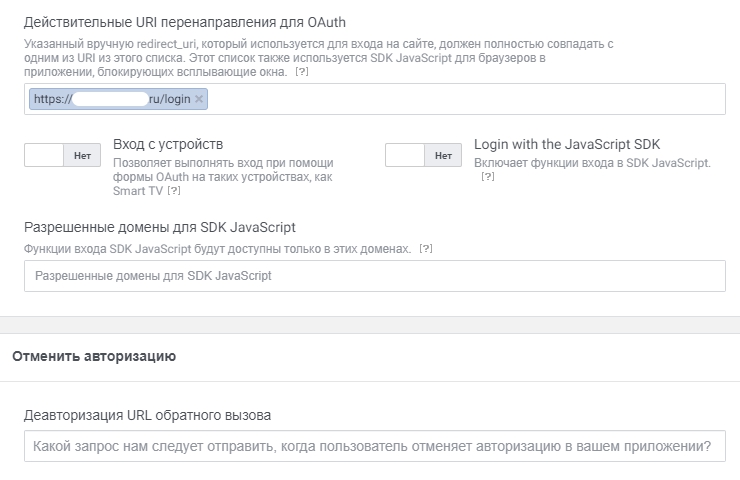
Task: Click the help icon after the Smart TV text
Action: point(174,191)
